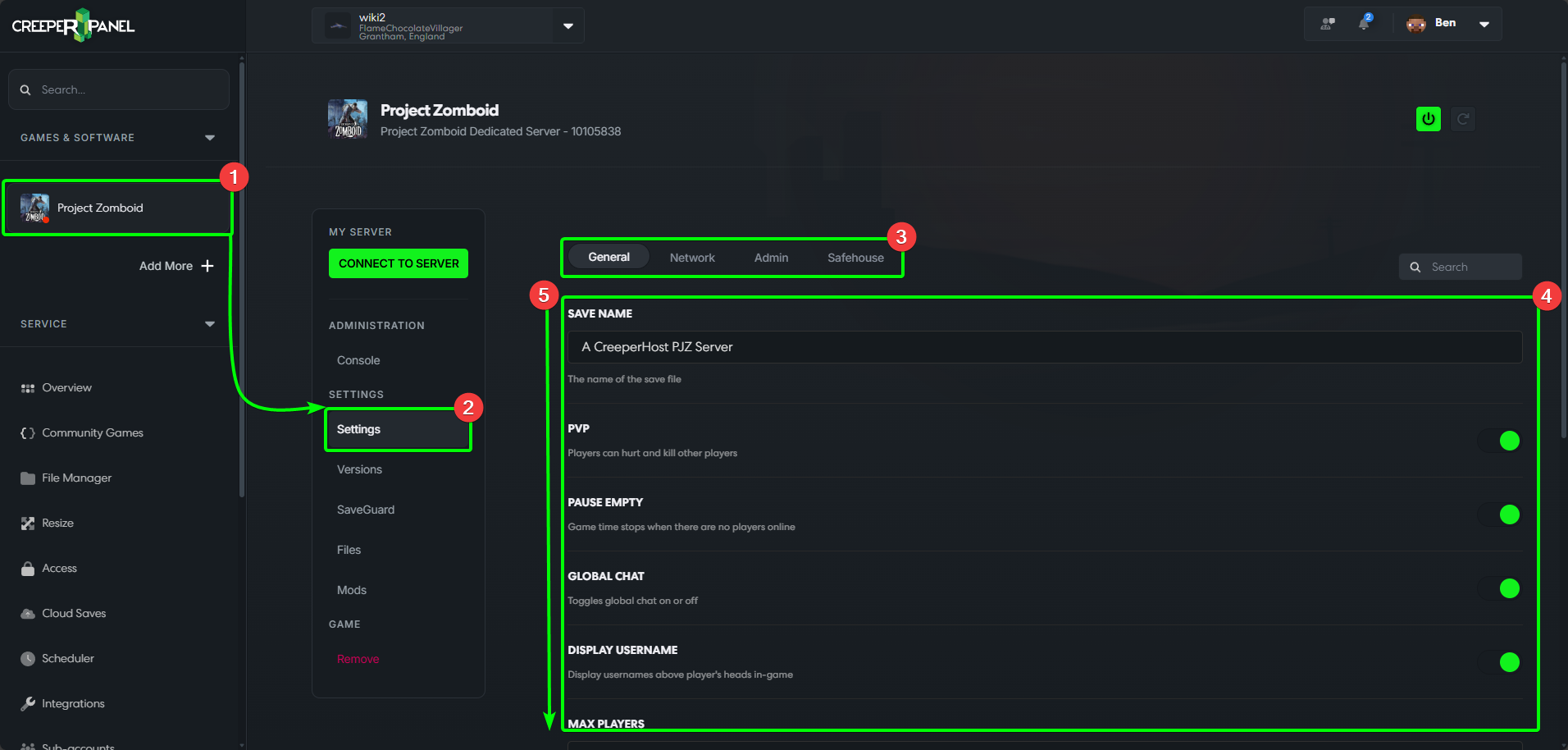Image resolution: width=1568 pixels, height=750 pixels.
Task: Open Versions in server menu
Action: 359,469
